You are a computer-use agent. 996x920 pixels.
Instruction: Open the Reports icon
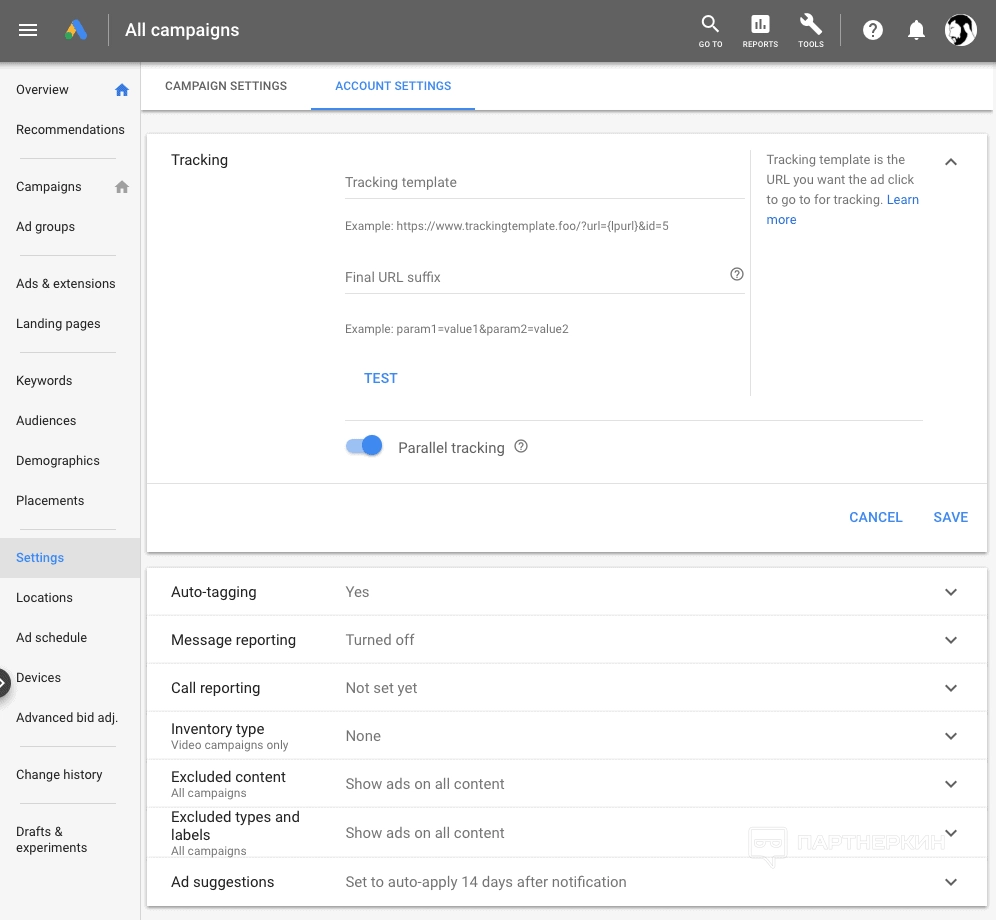pyautogui.click(x=760, y=30)
